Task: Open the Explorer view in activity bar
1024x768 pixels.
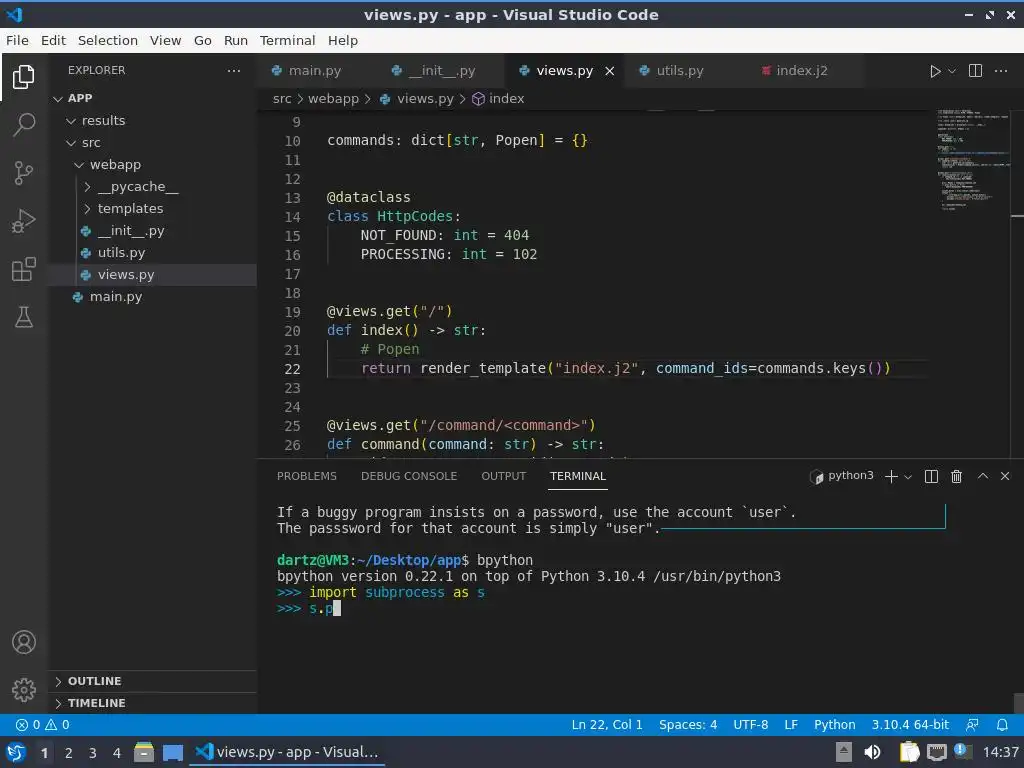Action: coord(24,77)
